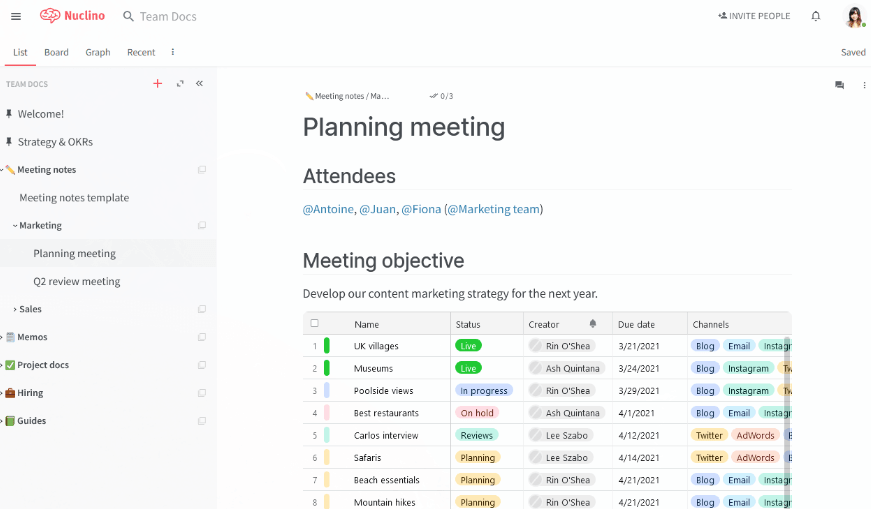Image resolution: width=871 pixels, height=509 pixels.
Task: Click the 0/3 task progress indicator
Action: pos(441,96)
